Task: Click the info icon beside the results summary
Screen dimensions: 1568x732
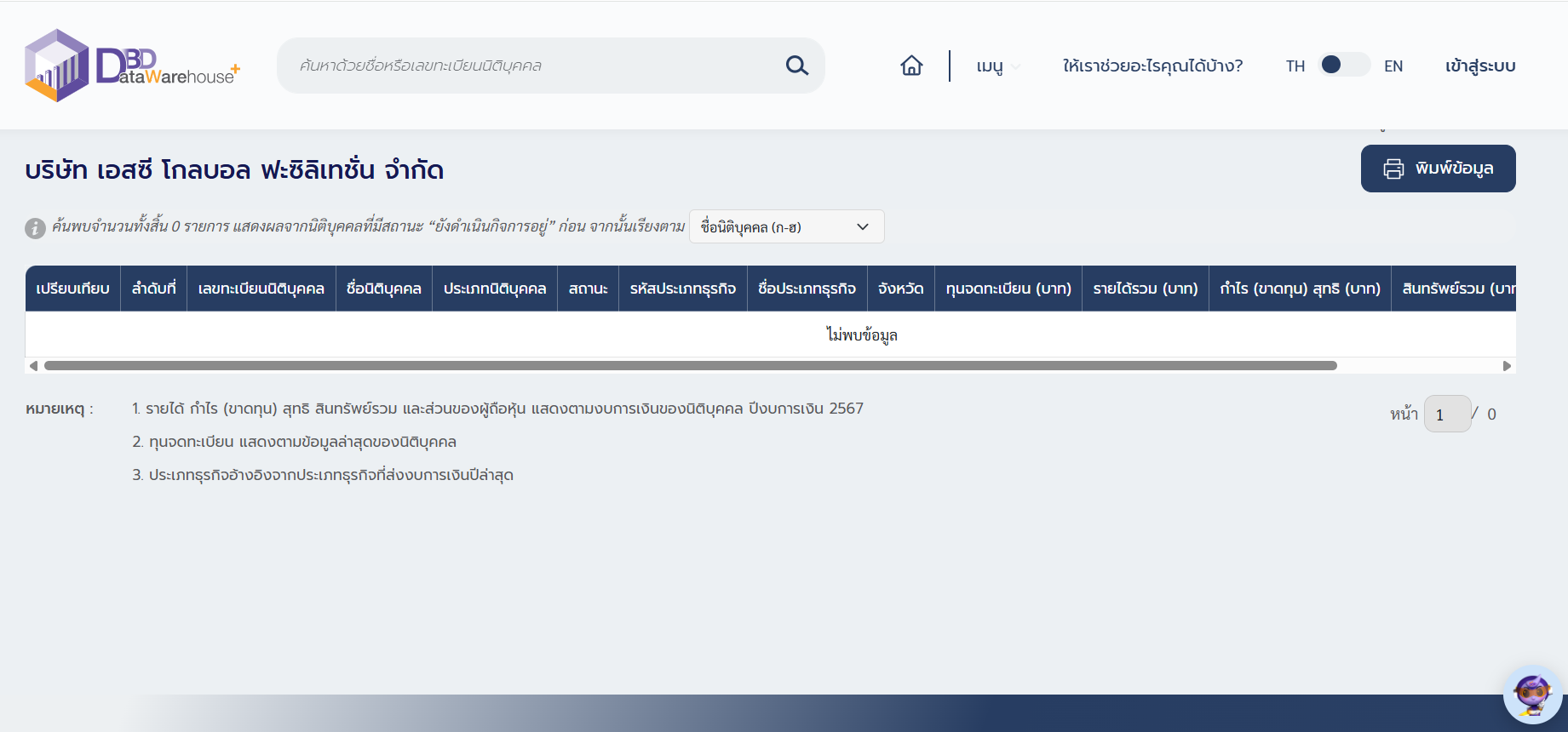Action: point(35,228)
